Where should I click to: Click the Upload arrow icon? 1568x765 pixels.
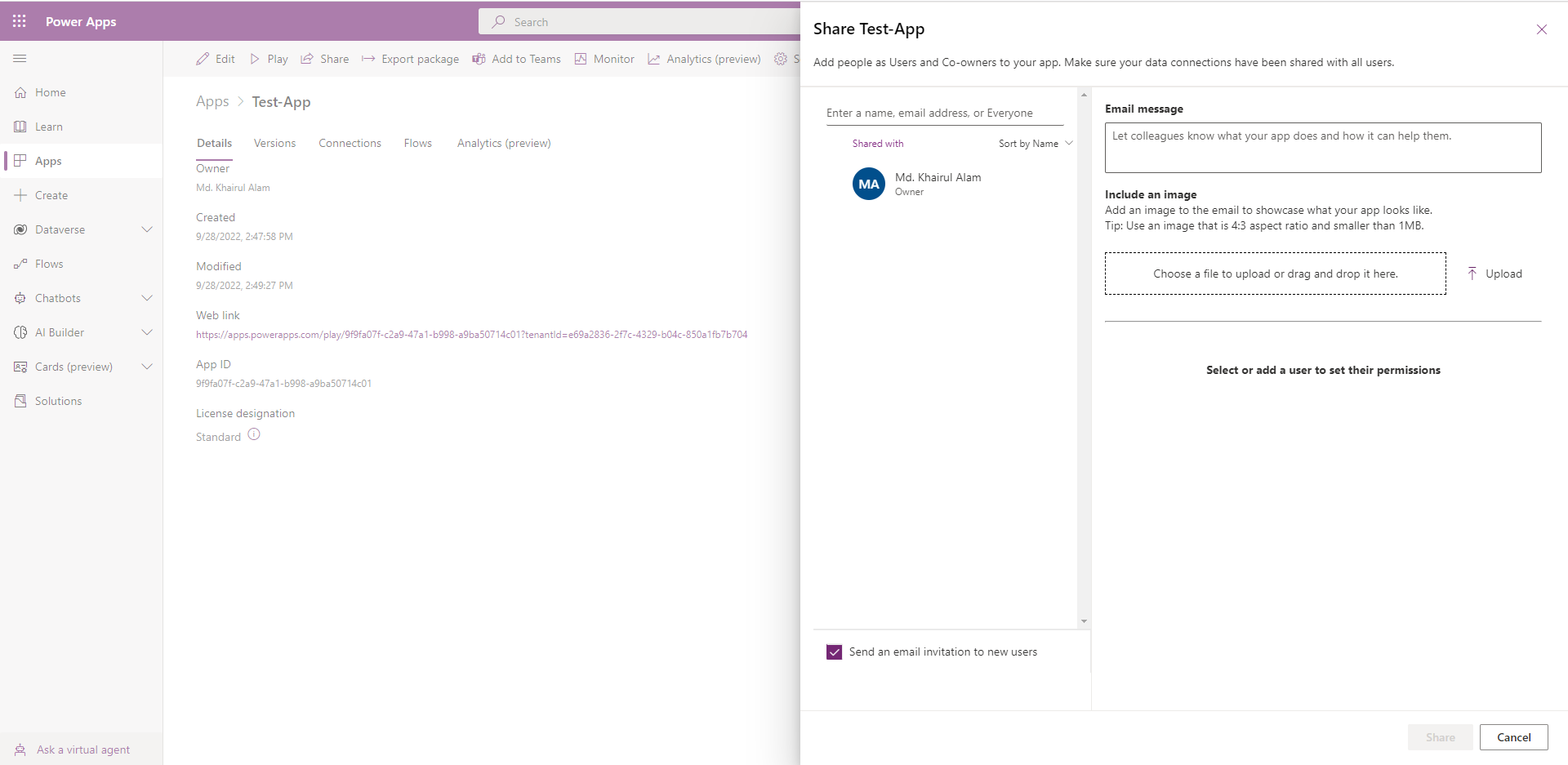tap(1472, 274)
